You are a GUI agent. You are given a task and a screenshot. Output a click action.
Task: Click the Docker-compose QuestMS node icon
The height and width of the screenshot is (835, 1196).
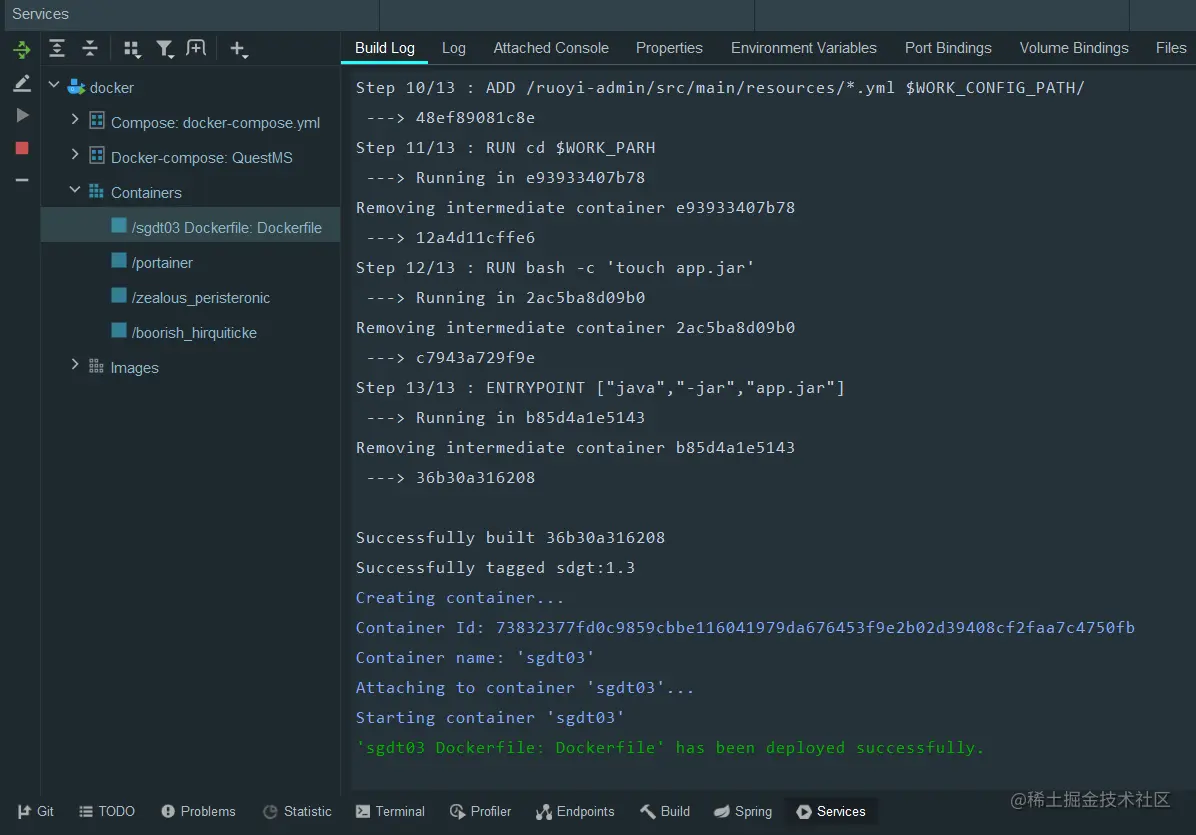tap(97, 156)
